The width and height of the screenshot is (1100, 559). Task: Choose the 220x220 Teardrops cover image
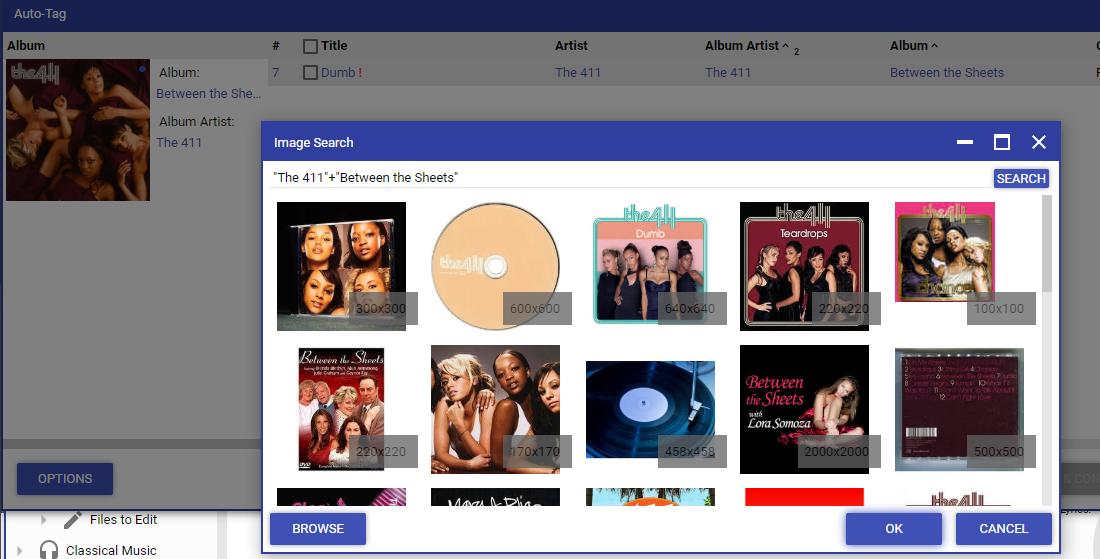click(804, 266)
